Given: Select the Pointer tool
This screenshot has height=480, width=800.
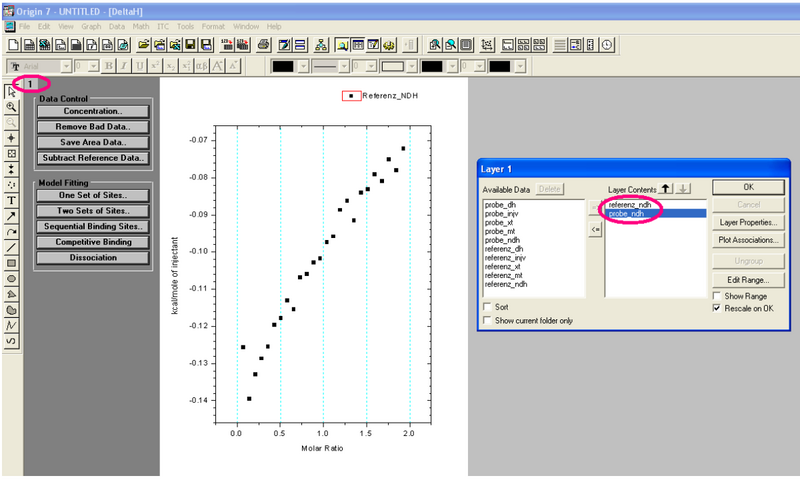Looking at the screenshot, I should coord(11,92).
